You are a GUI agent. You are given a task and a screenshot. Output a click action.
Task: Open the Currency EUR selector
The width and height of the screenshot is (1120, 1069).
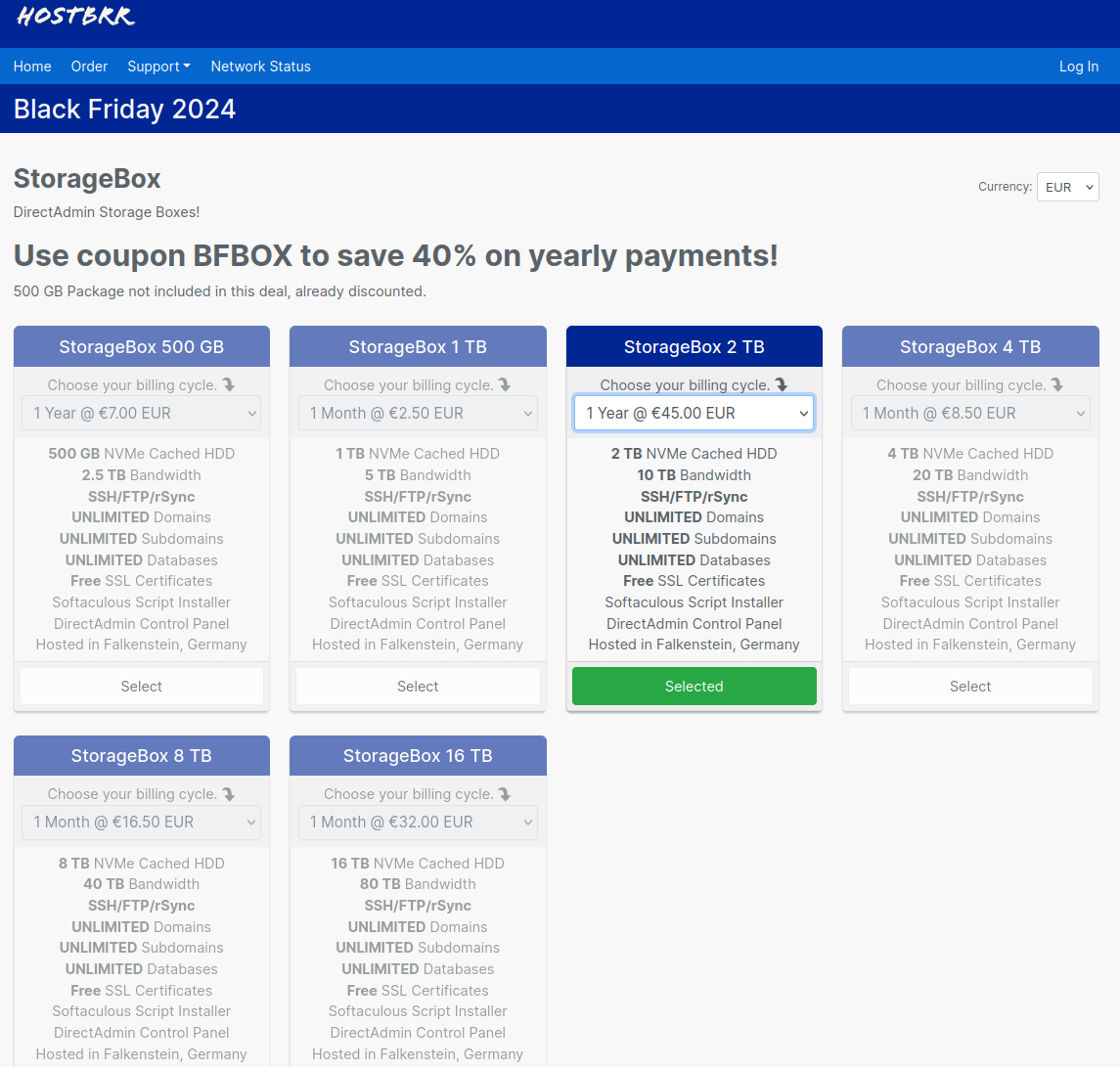tap(1067, 187)
